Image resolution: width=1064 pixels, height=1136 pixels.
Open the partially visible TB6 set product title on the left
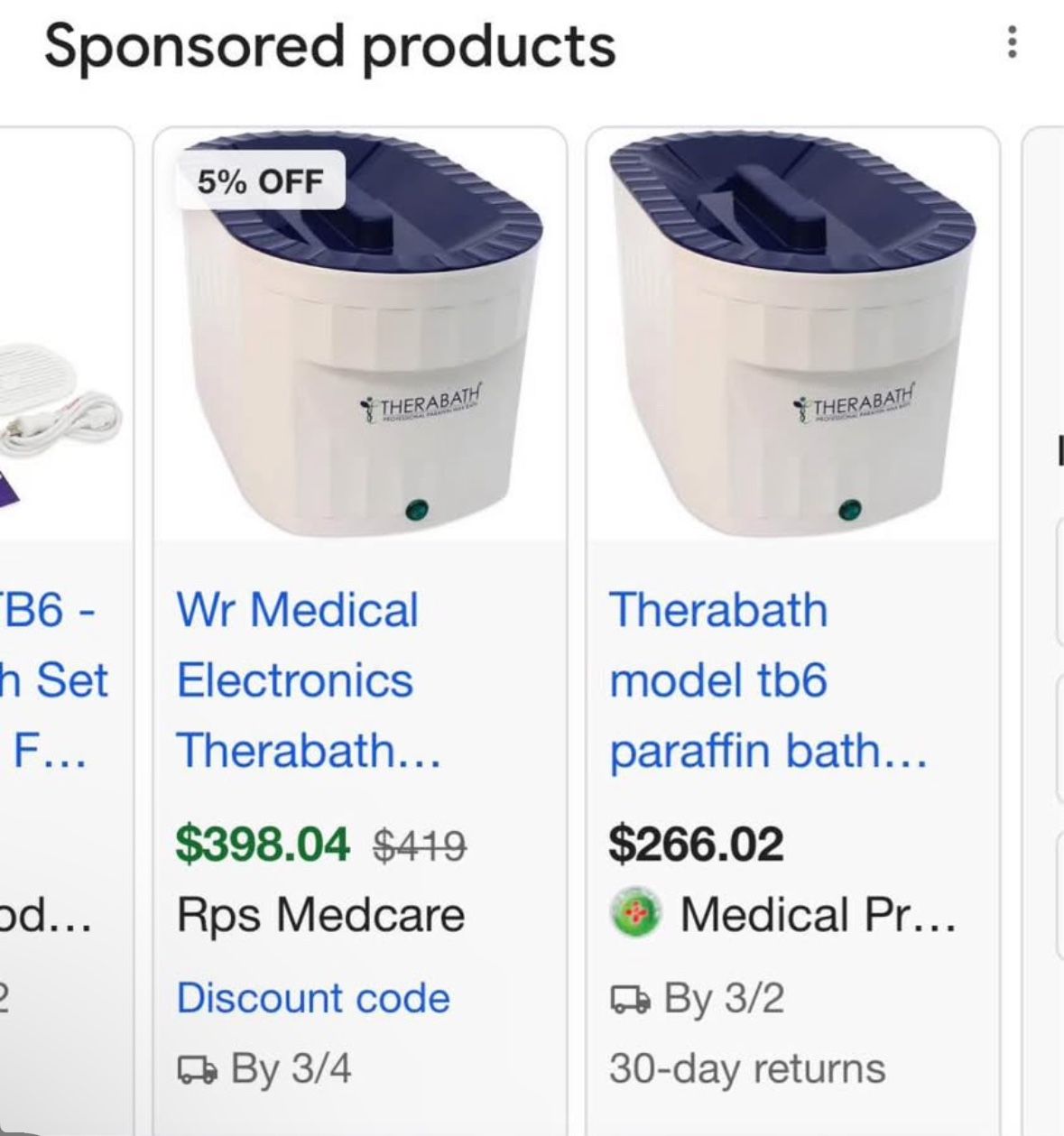(x=54, y=680)
